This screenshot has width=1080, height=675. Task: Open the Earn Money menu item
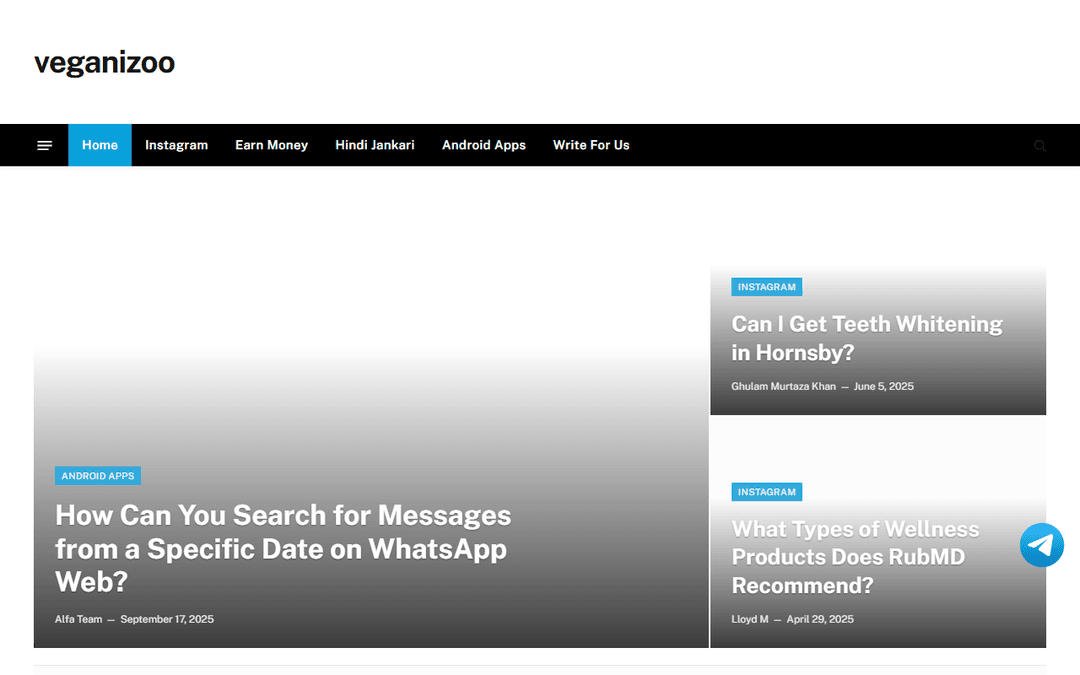pos(271,145)
